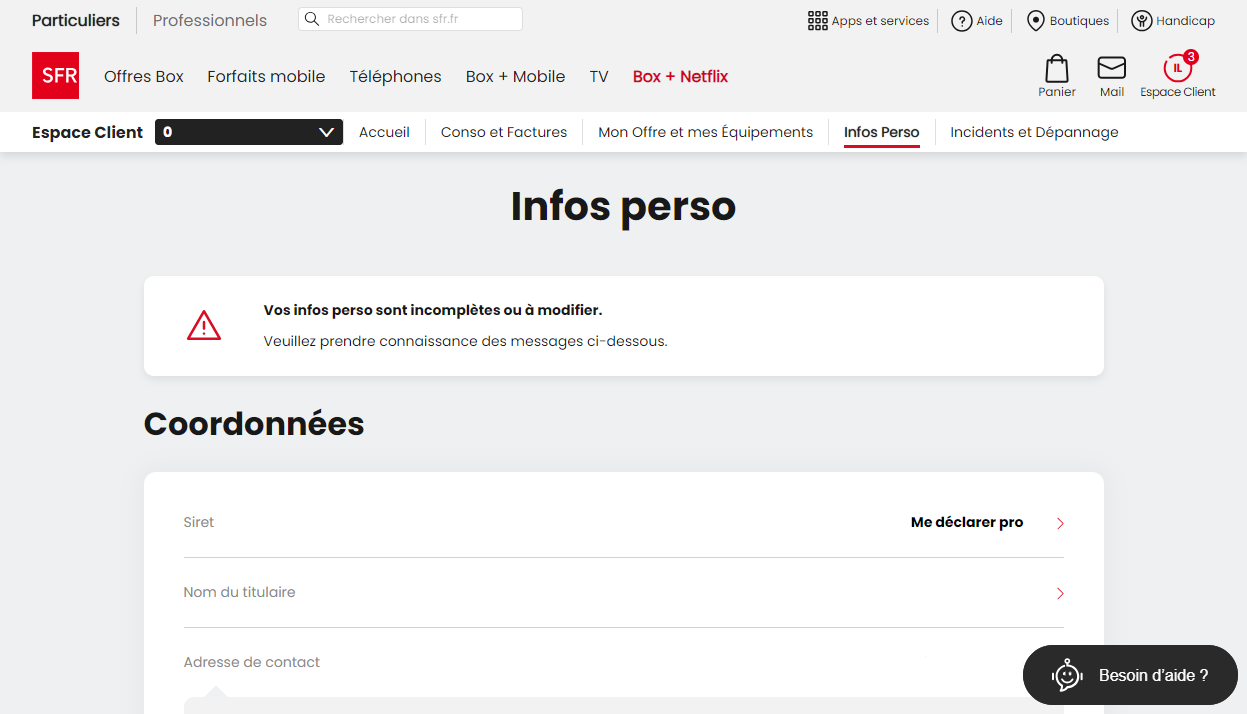Click the Aide question mark icon

962,20
